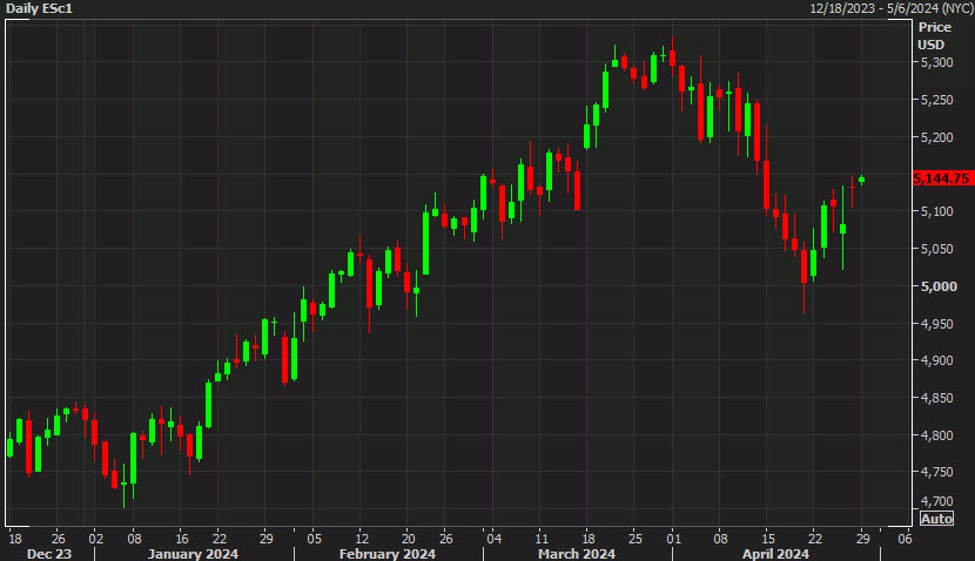The image size is (975, 561).
Task: Click the Price USD axis header
Action: coord(934,36)
